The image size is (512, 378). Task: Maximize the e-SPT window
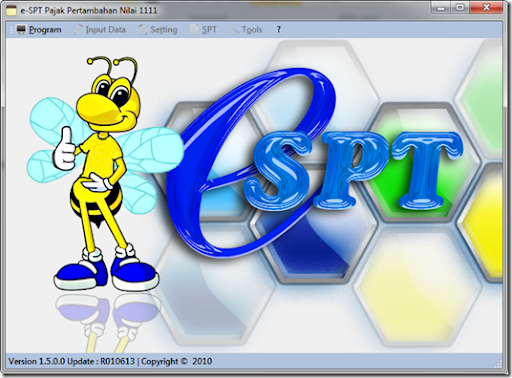click(x=460, y=8)
